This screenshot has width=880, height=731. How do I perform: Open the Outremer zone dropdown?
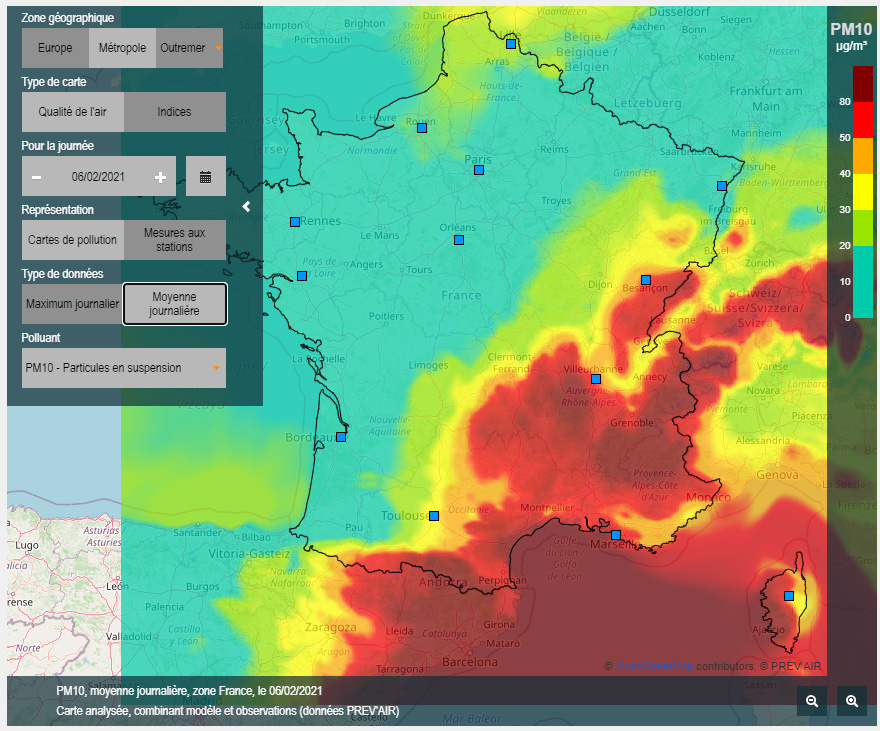[x=190, y=48]
